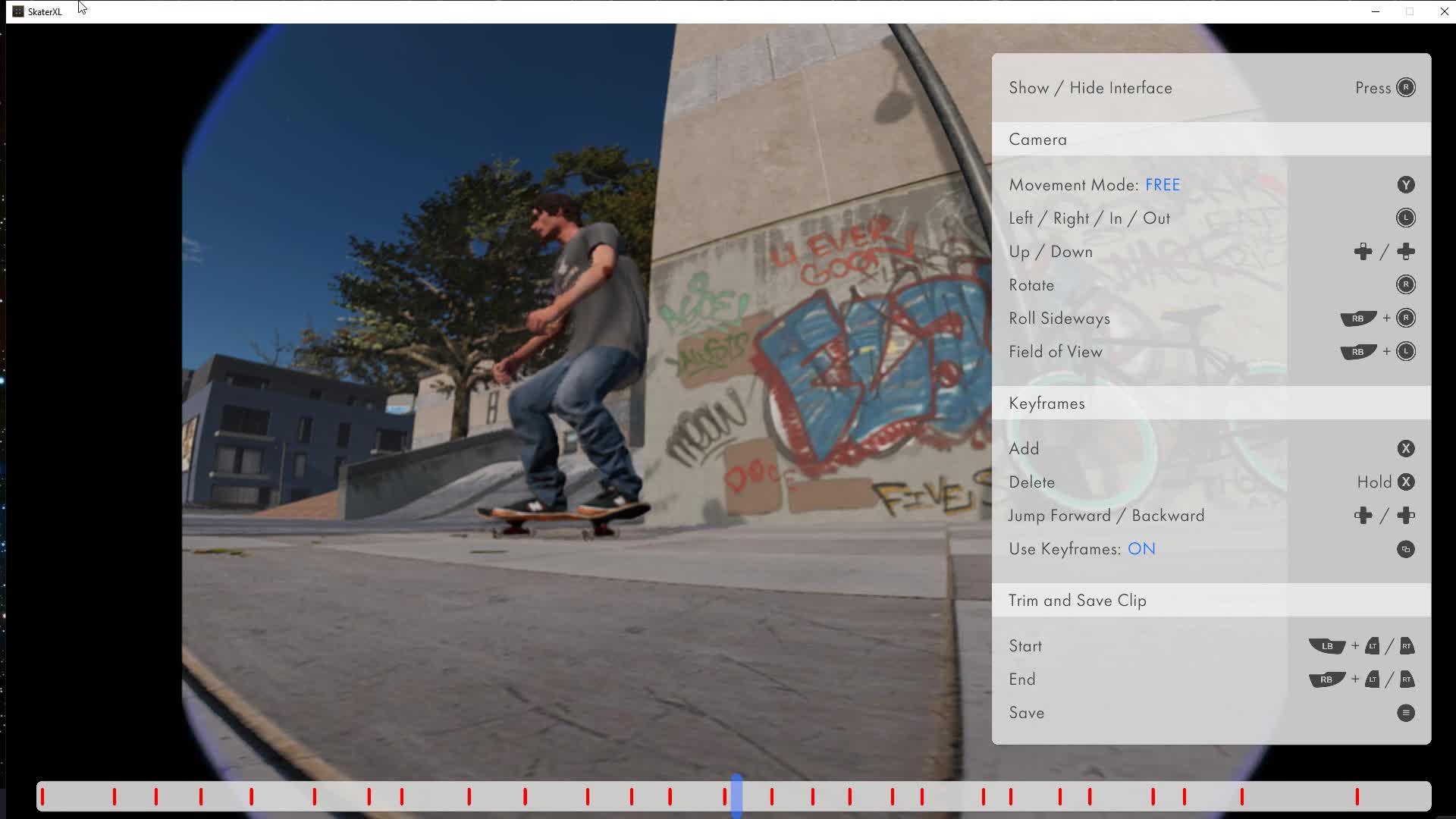Click first d-pad icon in Jump Forward / Backward row
Image resolution: width=1456 pixels, height=819 pixels.
[1363, 516]
